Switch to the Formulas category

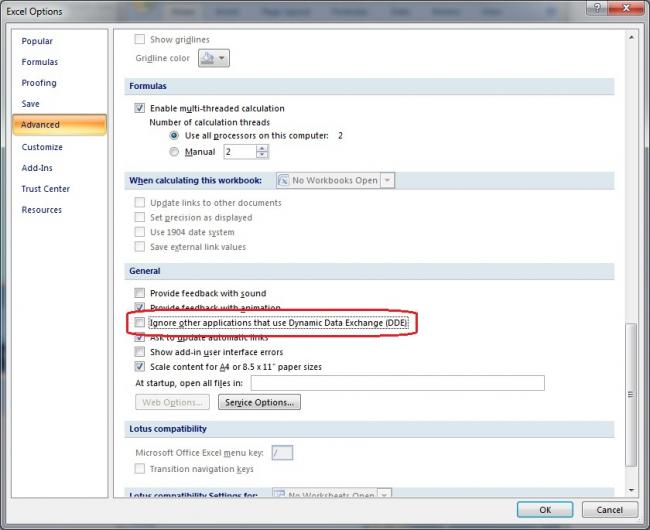40,62
